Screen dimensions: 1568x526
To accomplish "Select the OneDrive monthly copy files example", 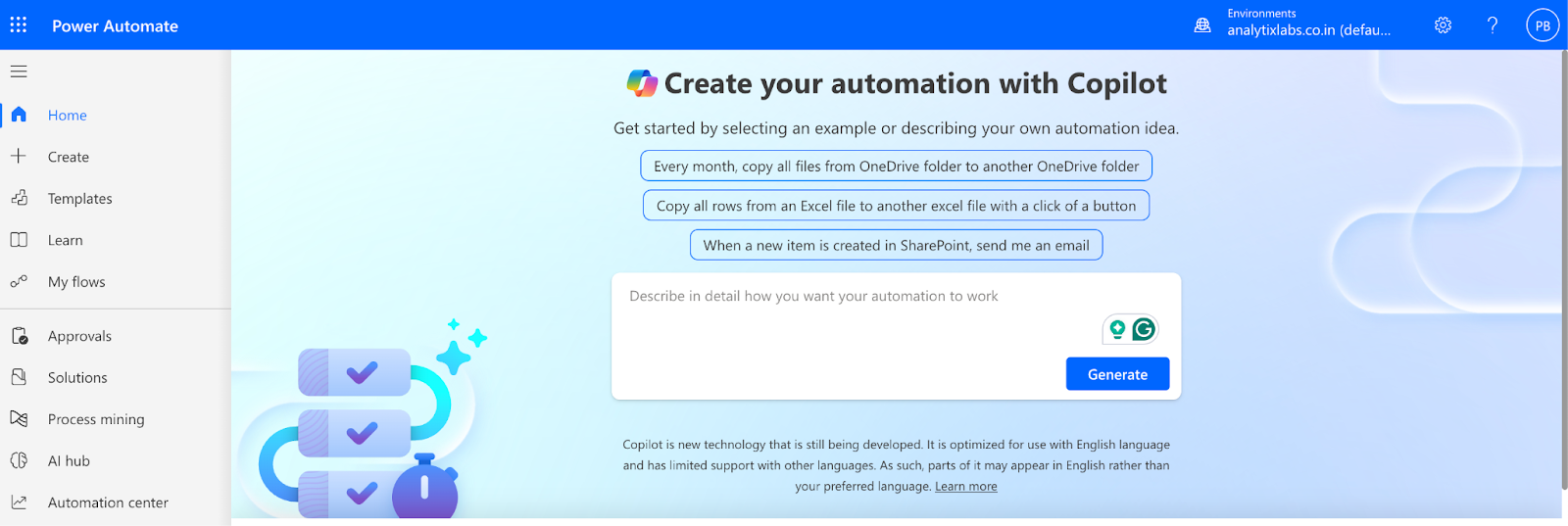I will pos(896,167).
